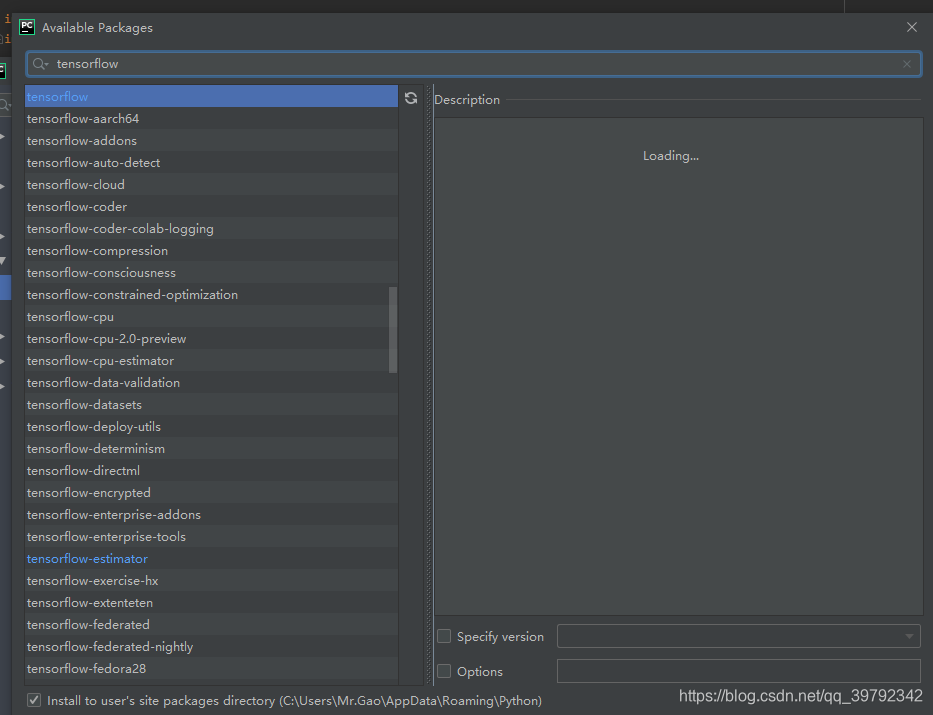Viewport: 933px width, 715px height.
Task: Select tensorflow-compression package
Action: tap(211, 250)
